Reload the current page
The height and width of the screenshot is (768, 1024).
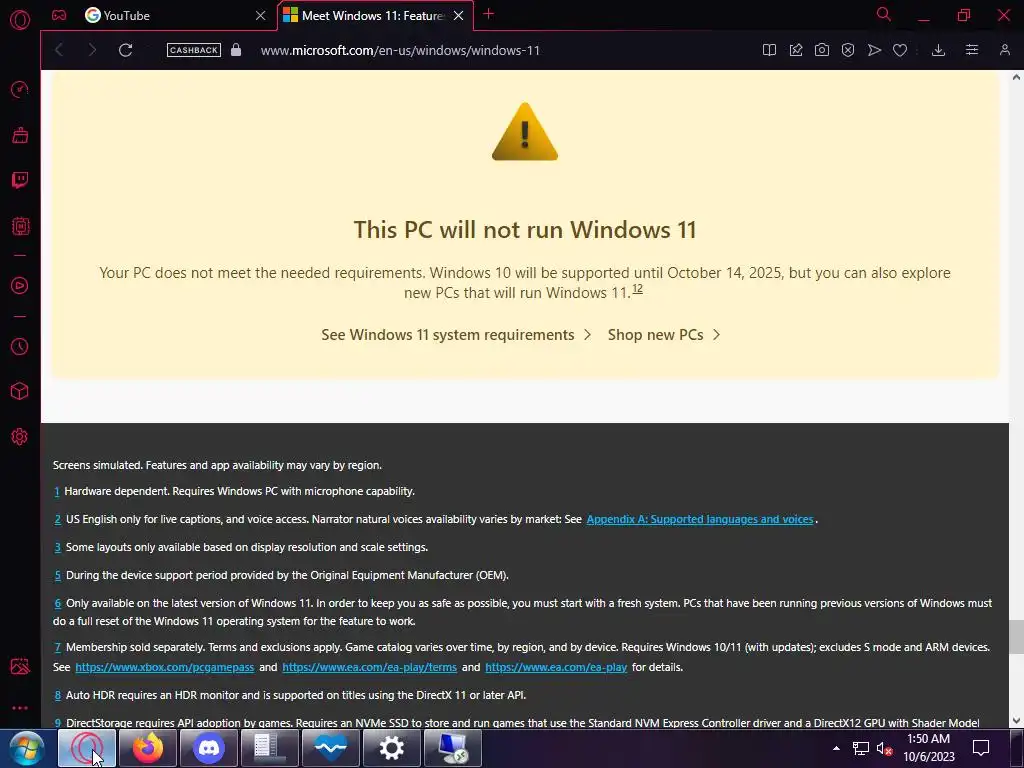[x=125, y=50]
